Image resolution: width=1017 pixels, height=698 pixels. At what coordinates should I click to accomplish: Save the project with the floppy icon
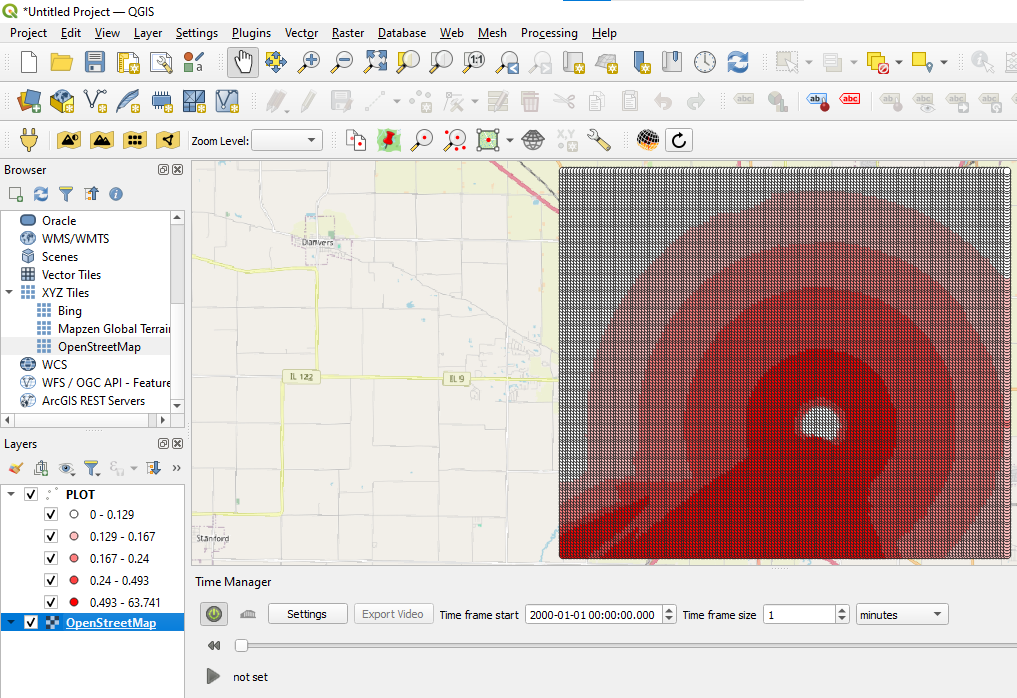[95, 62]
